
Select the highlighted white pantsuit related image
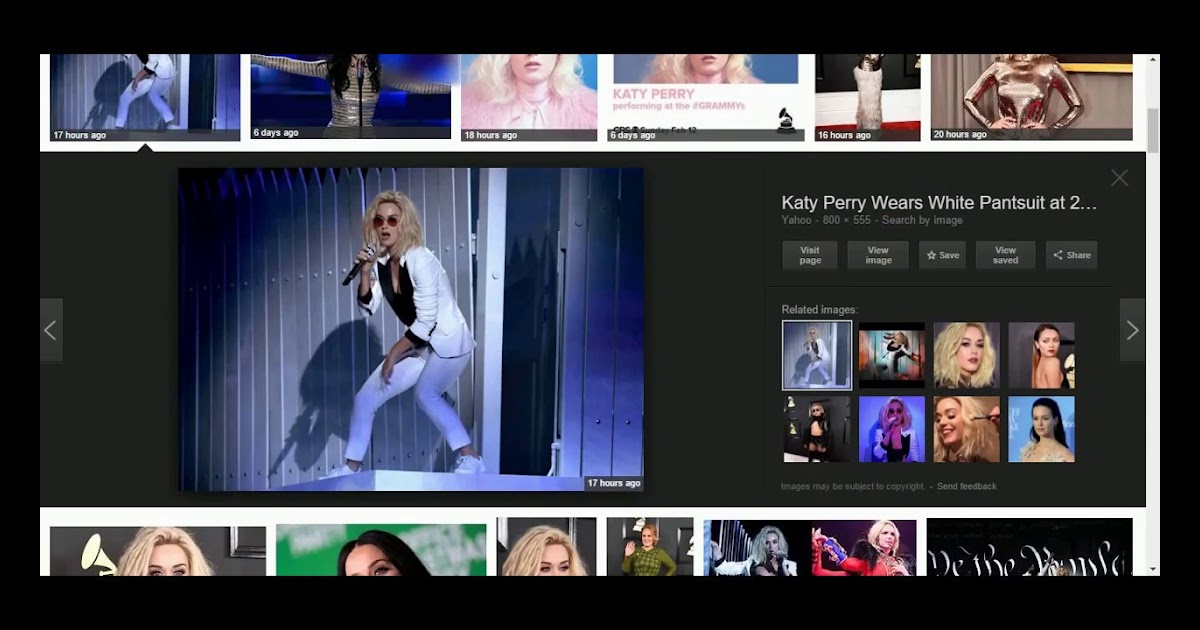(x=817, y=355)
